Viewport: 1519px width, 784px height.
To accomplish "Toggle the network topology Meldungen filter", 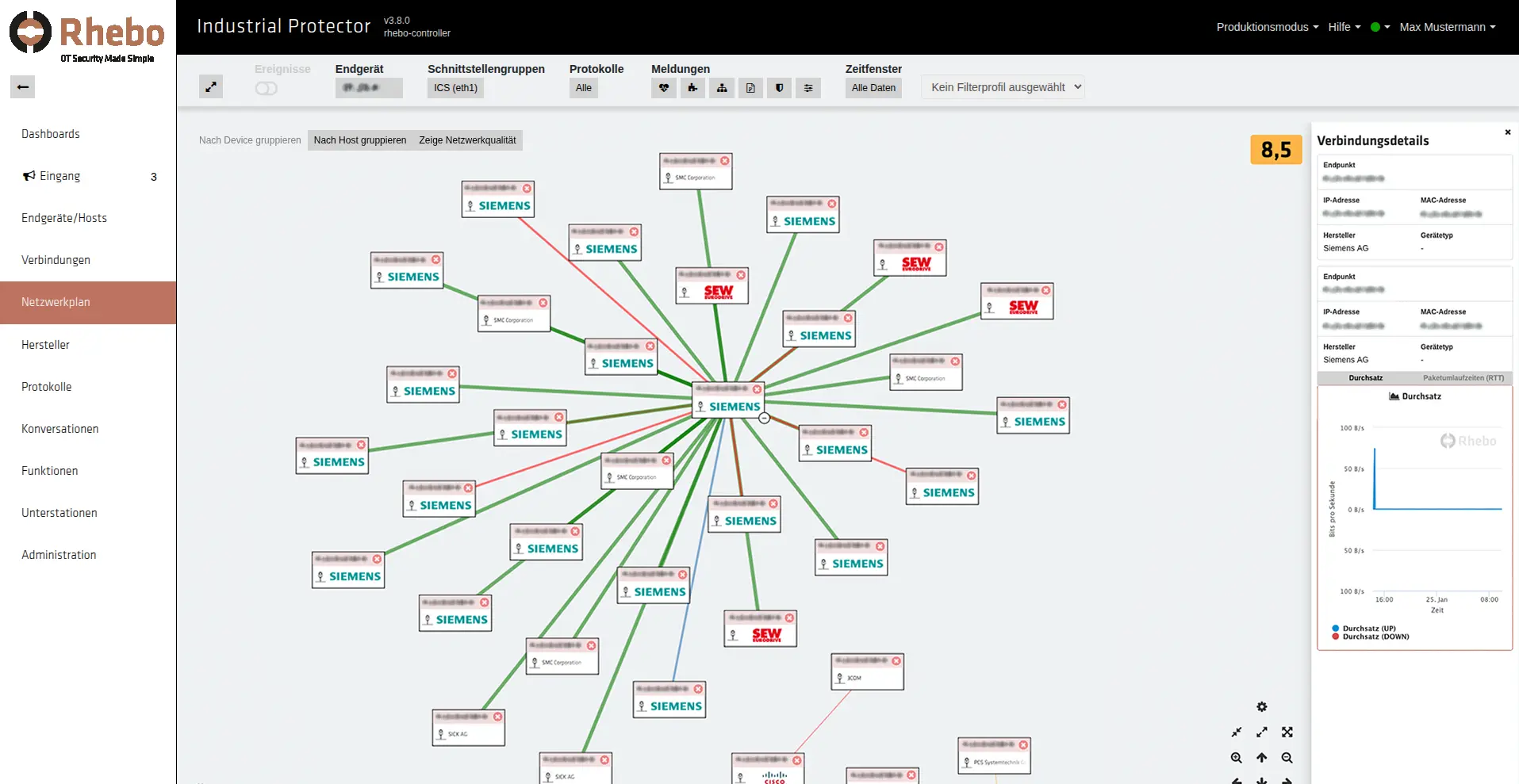I will [722, 88].
